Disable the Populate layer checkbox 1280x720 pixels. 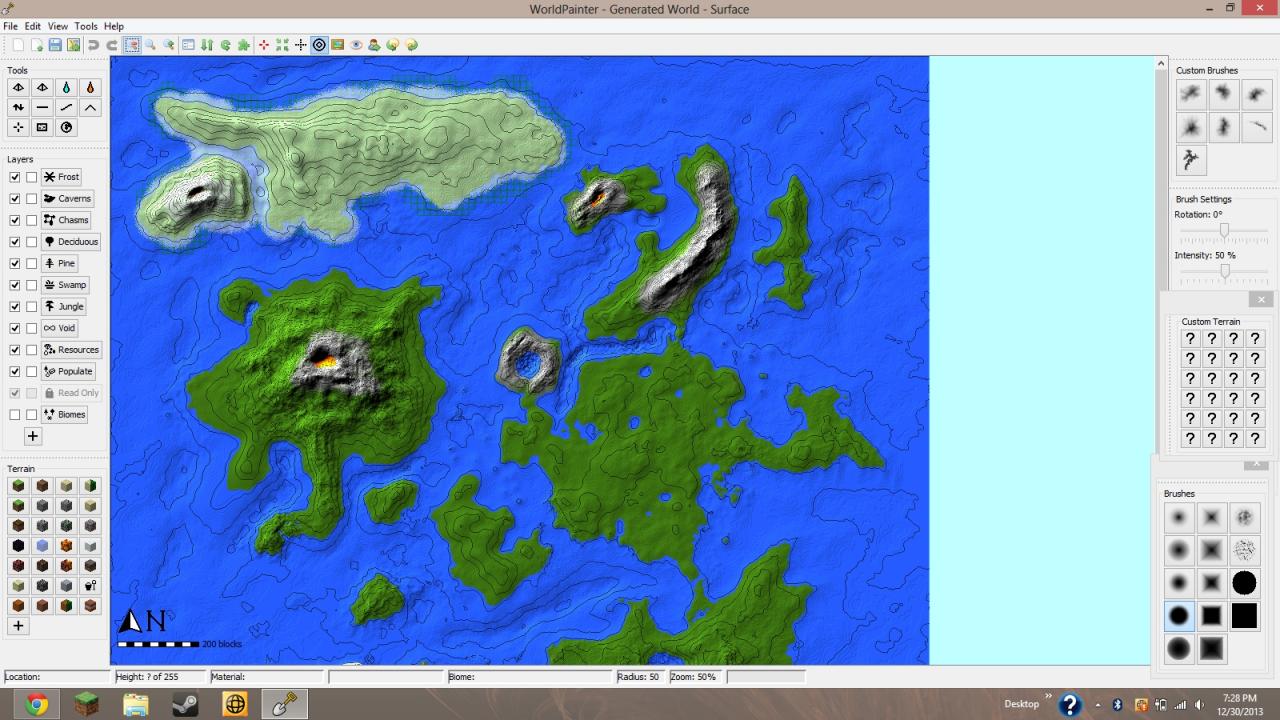14,371
